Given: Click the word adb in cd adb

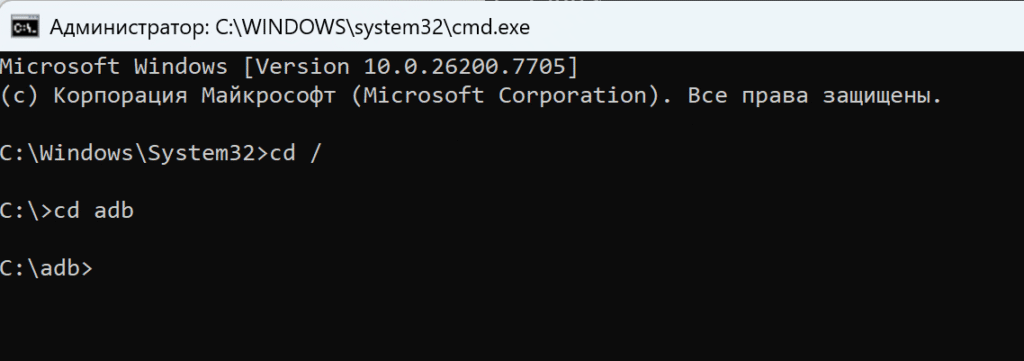Looking at the screenshot, I should 114,211.
